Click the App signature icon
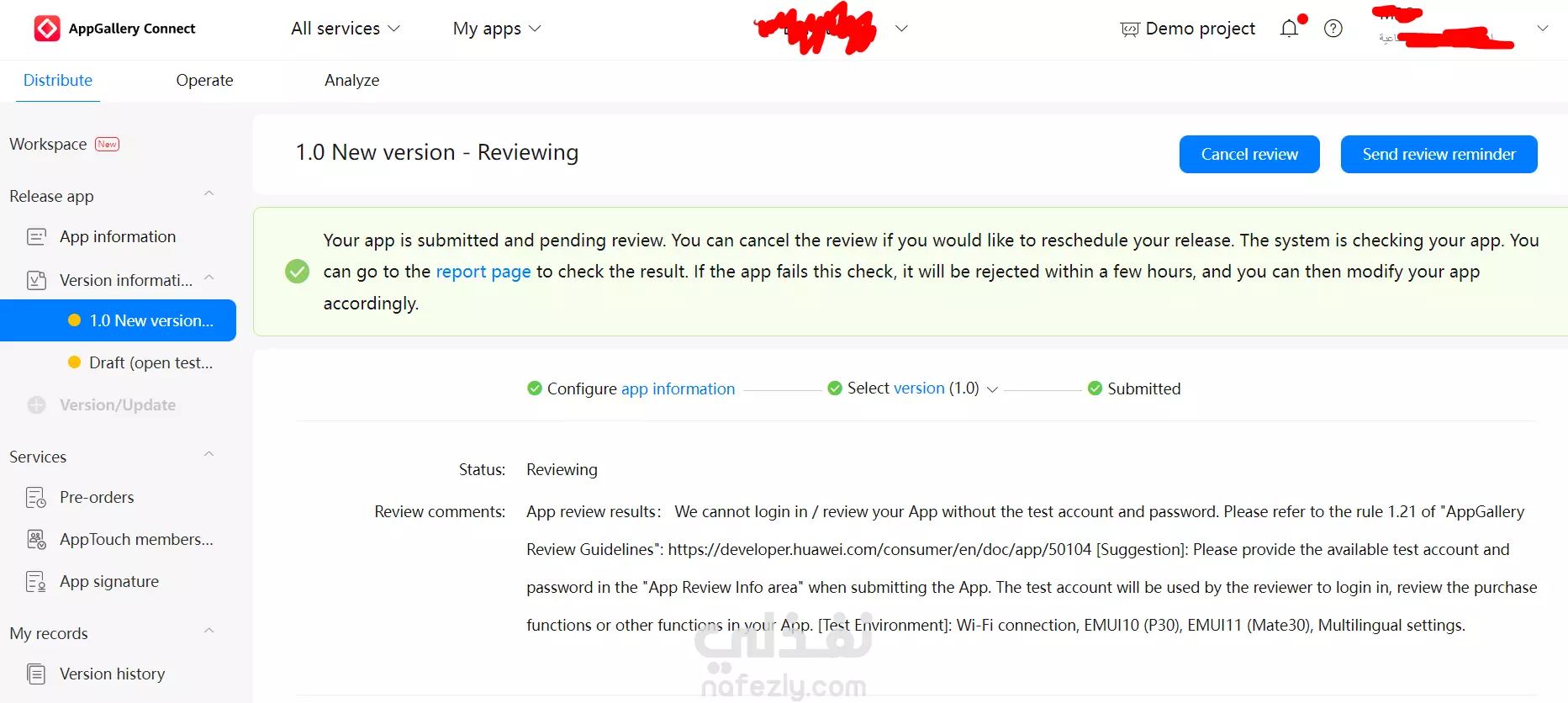The height and width of the screenshot is (703, 1568). [36, 582]
